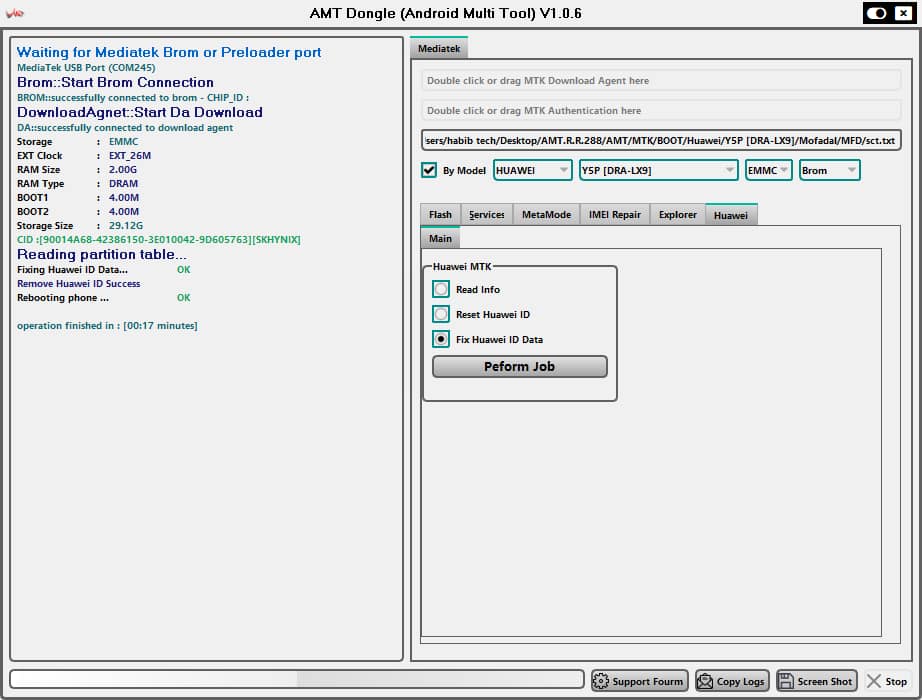Click the 'Rebooting phone ...' log line
The image size is (922, 700).
point(63,298)
